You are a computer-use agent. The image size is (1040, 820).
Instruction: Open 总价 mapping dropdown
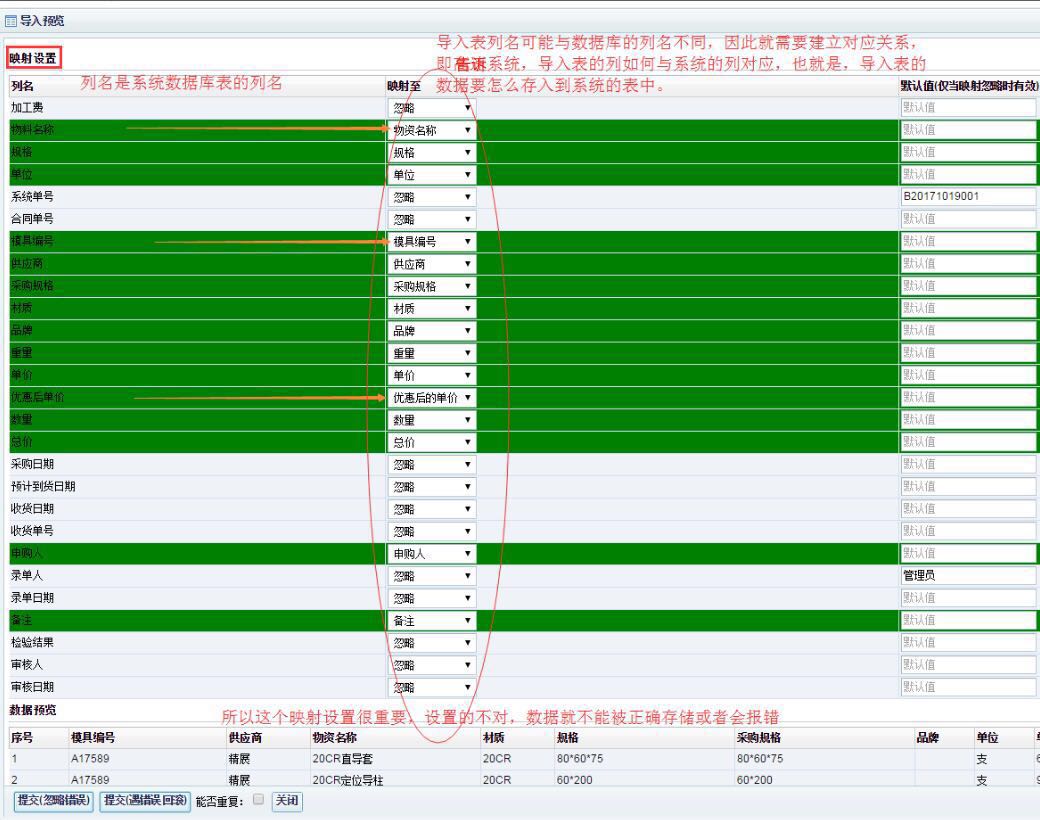[x=432, y=443]
